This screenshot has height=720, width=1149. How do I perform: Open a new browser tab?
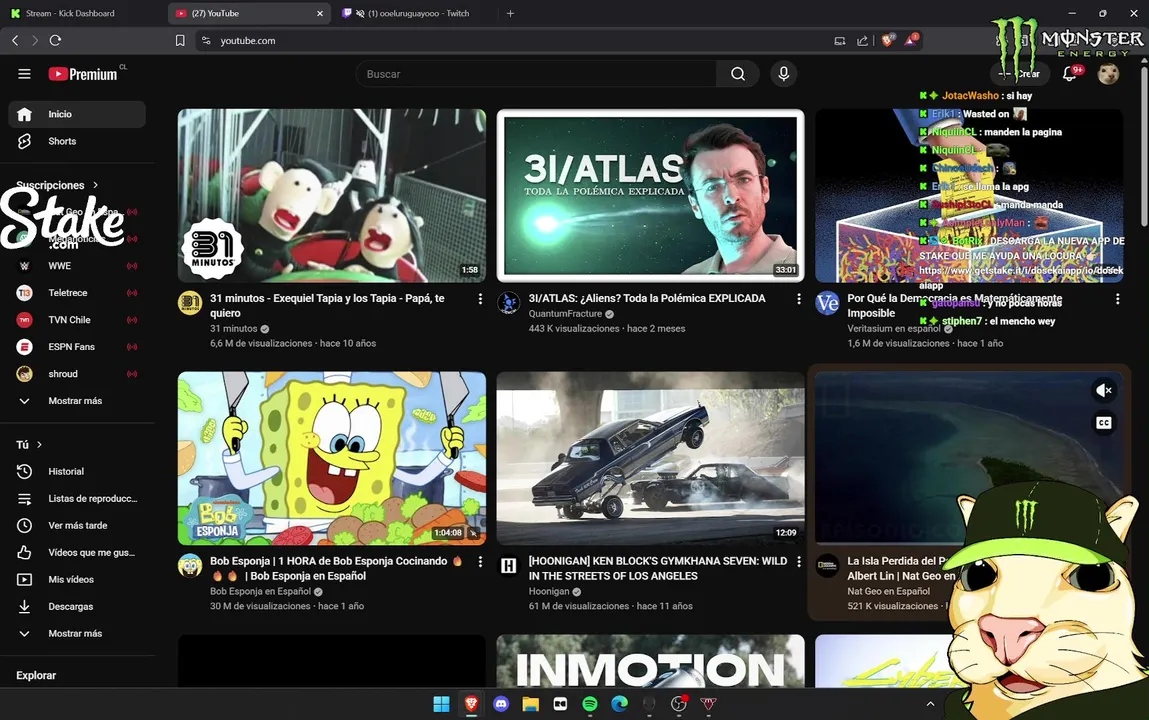[x=510, y=13]
